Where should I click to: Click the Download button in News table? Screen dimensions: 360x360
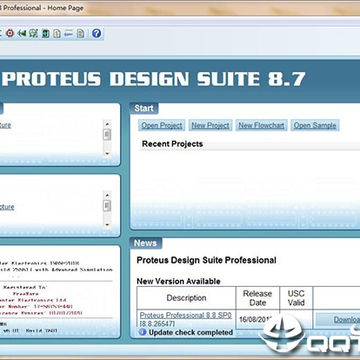[338, 320]
